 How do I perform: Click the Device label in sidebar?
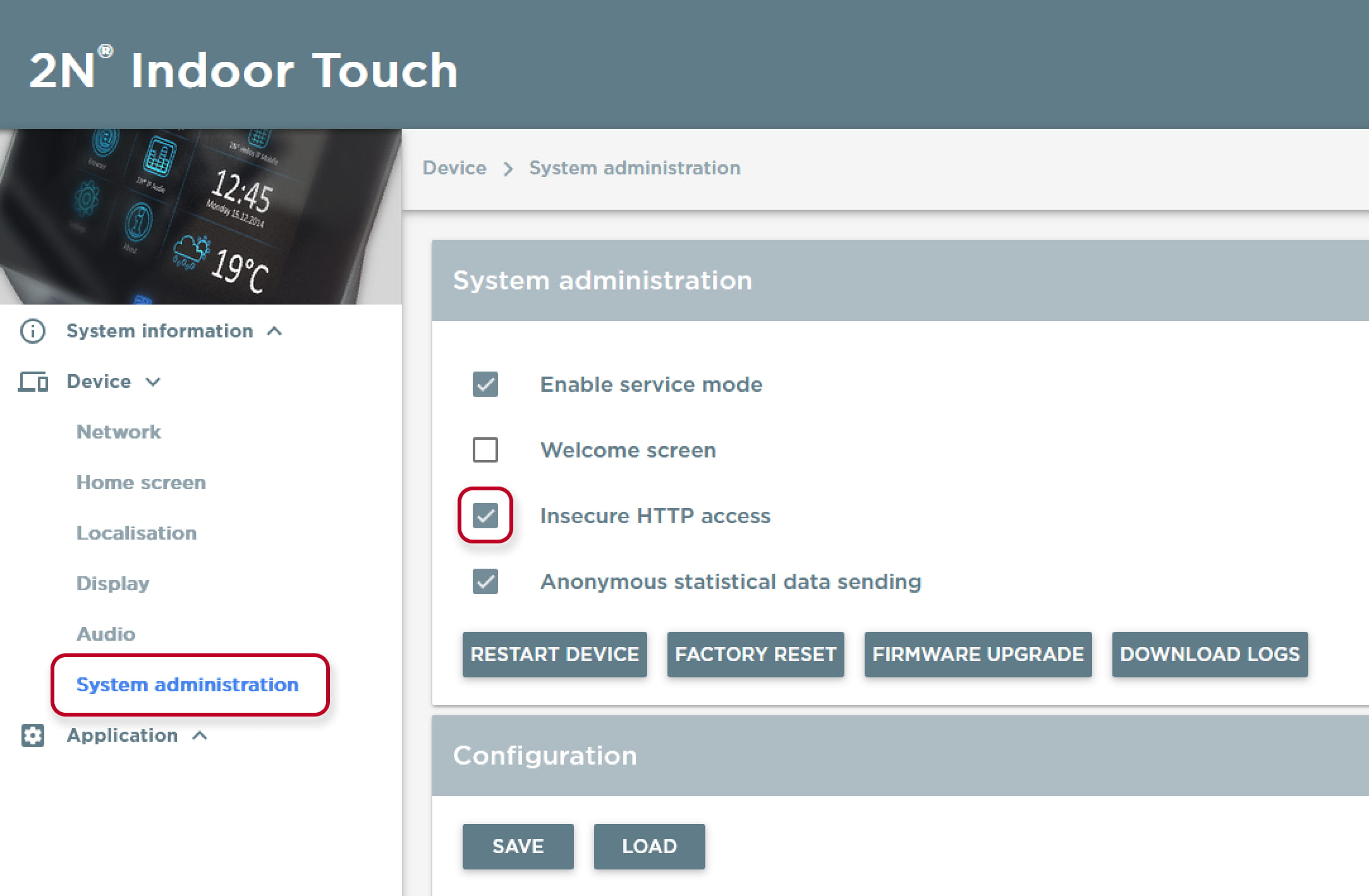[99, 382]
